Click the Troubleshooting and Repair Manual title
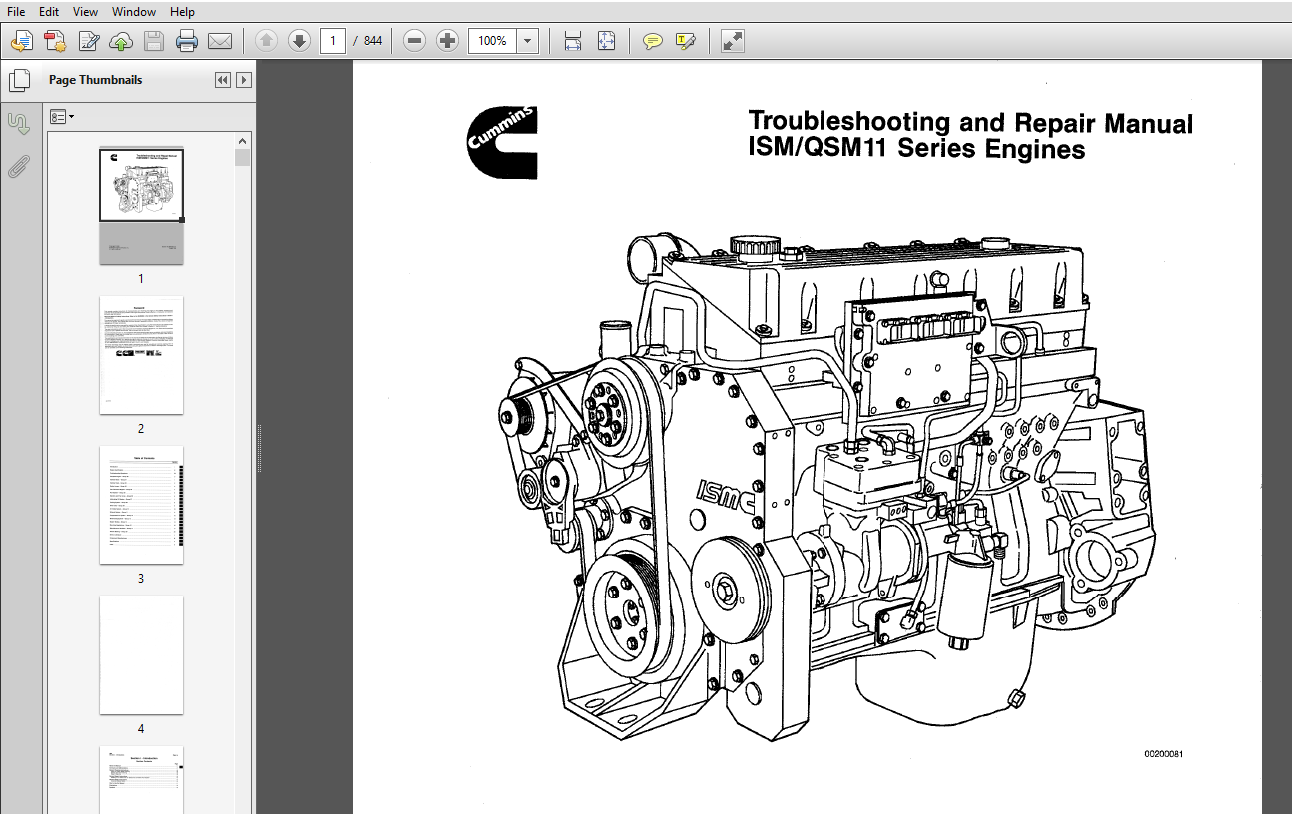Screen dimensions: 1292x814 click(970, 123)
